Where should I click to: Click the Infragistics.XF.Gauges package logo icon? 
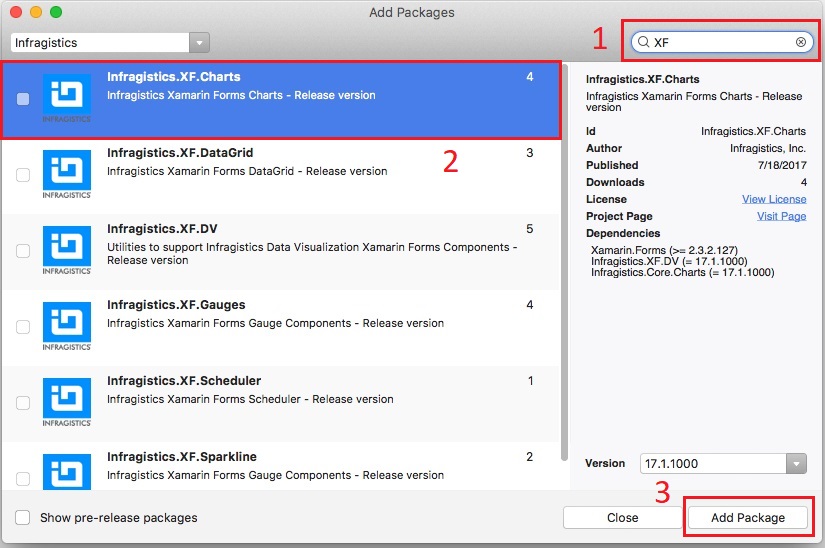66,326
